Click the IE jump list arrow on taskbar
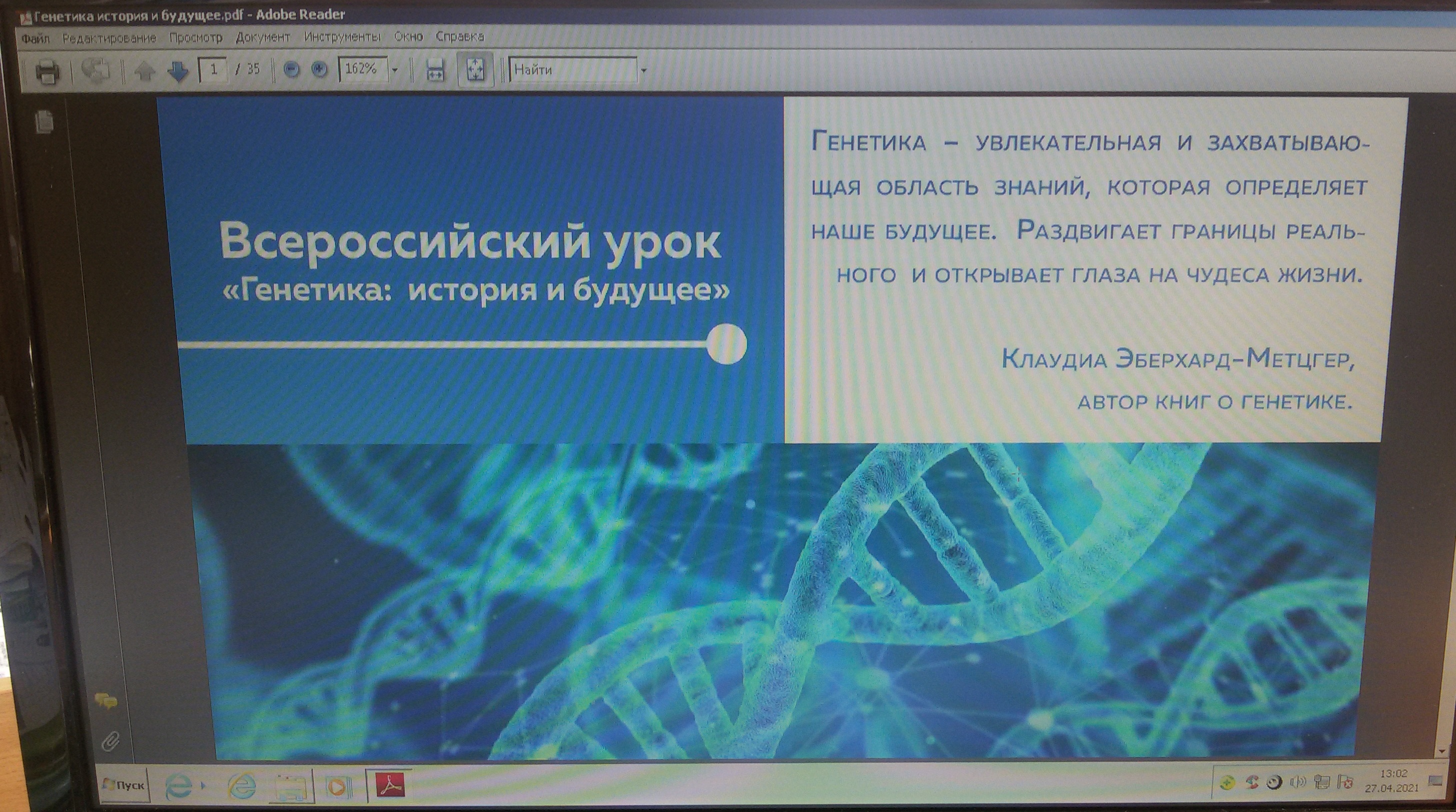The width and height of the screenshot is (1456, 812). tap(202, 786)
